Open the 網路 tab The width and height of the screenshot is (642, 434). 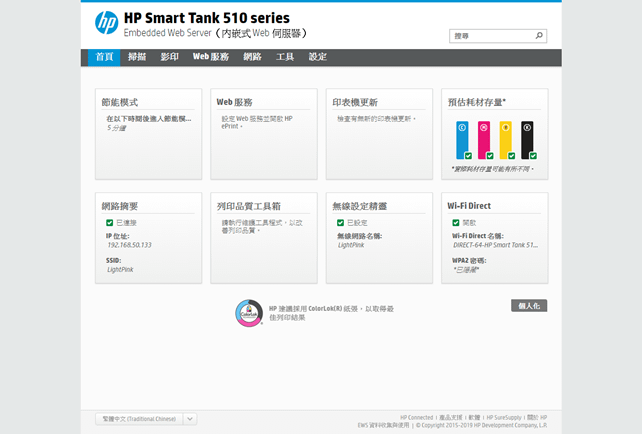point(252,57)
